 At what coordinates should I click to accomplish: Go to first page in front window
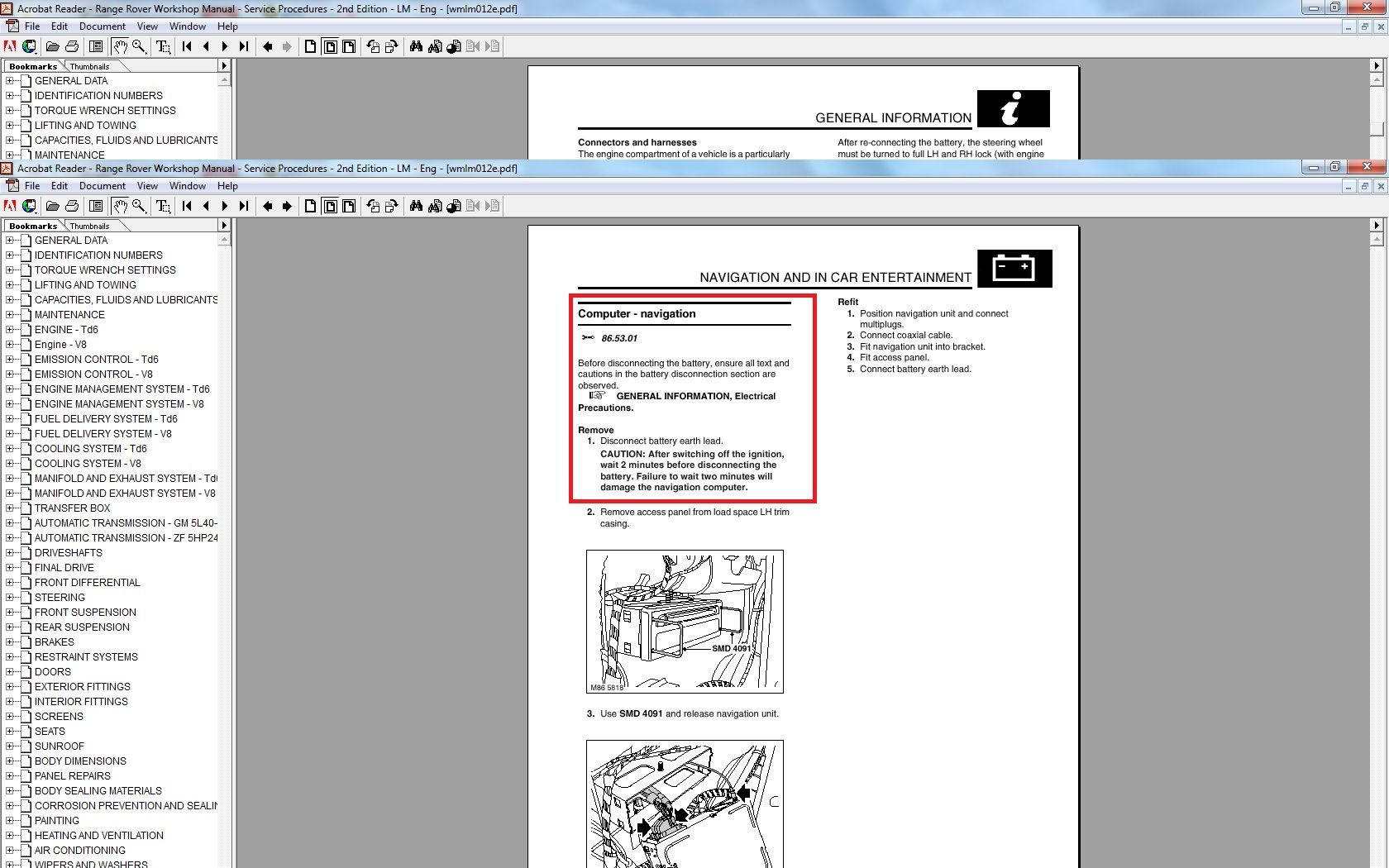(x=187, y=206)
